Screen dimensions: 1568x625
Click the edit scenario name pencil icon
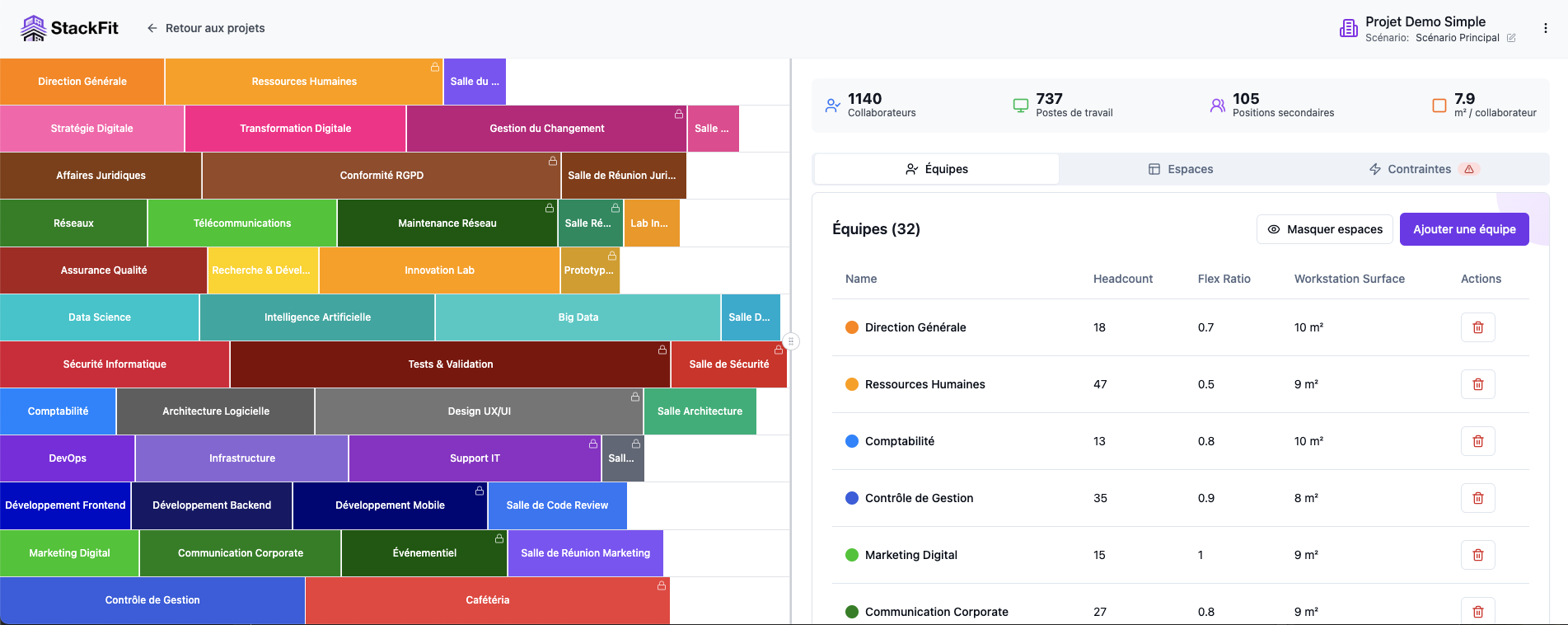pos(1511,38)
